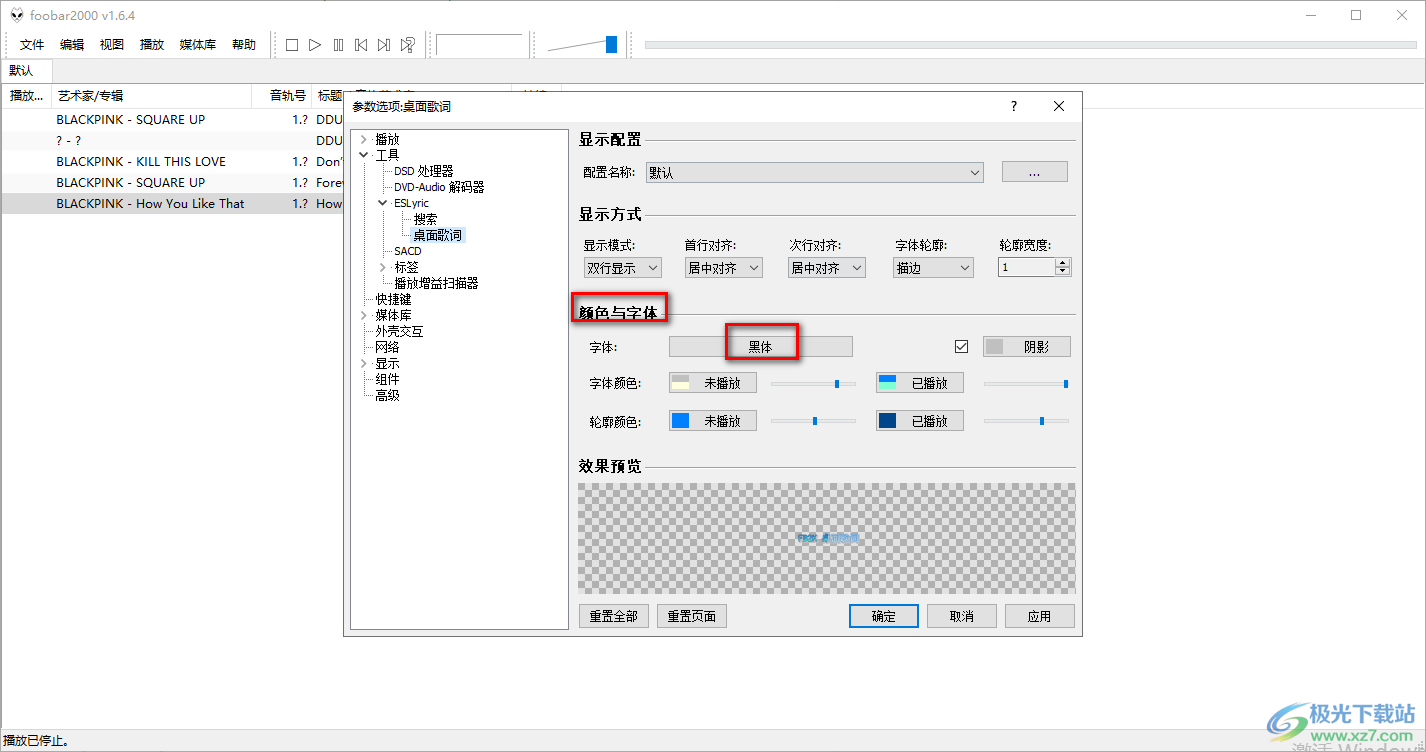Click the 重置全部 button
The width and height of the screenshot is (1426, 752).
point(613,616)
